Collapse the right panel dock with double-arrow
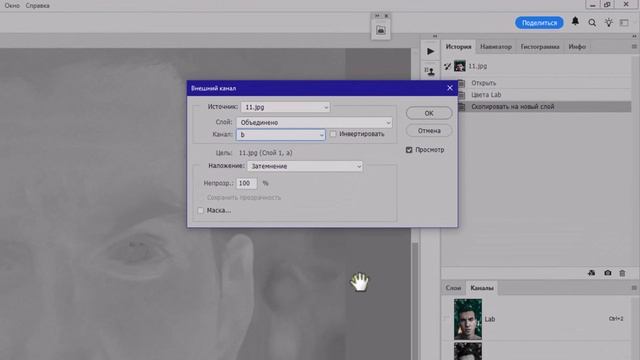 point(634,36)
